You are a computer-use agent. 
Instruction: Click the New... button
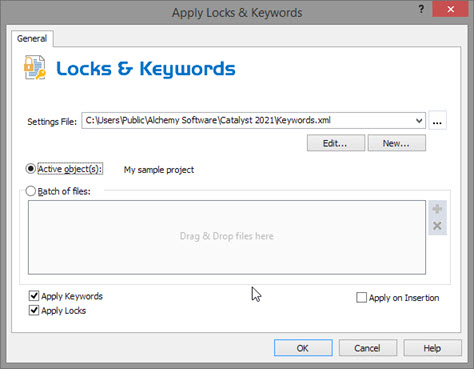tap(396, 143)
